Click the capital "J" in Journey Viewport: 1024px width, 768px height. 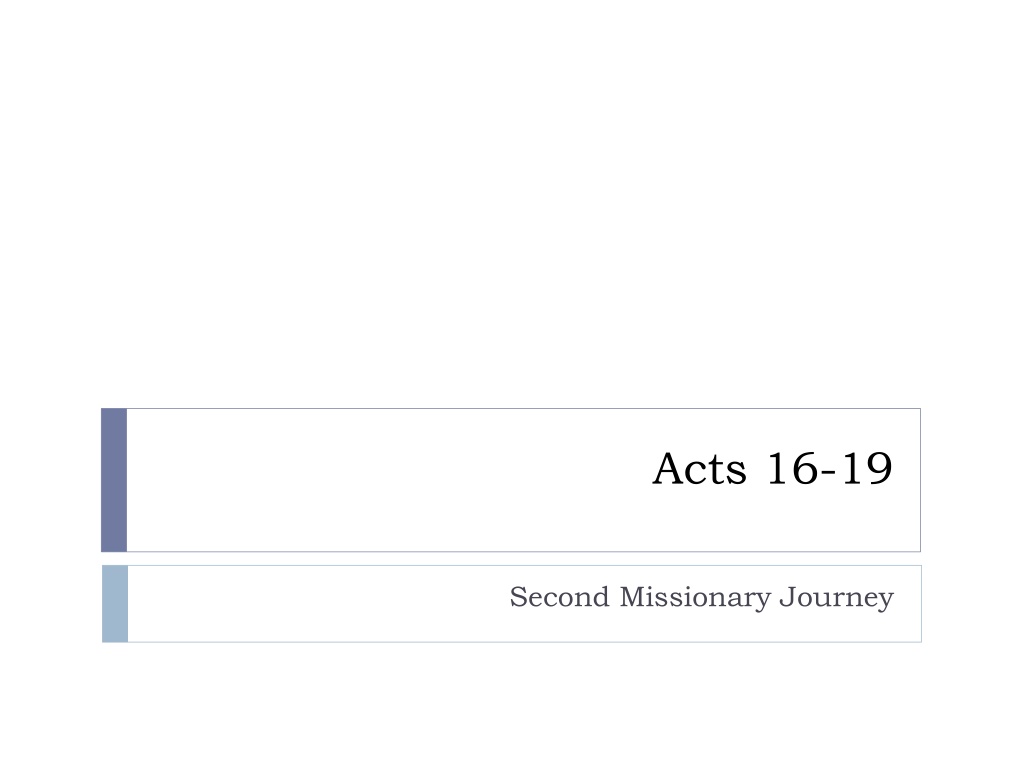coord(788,598)
